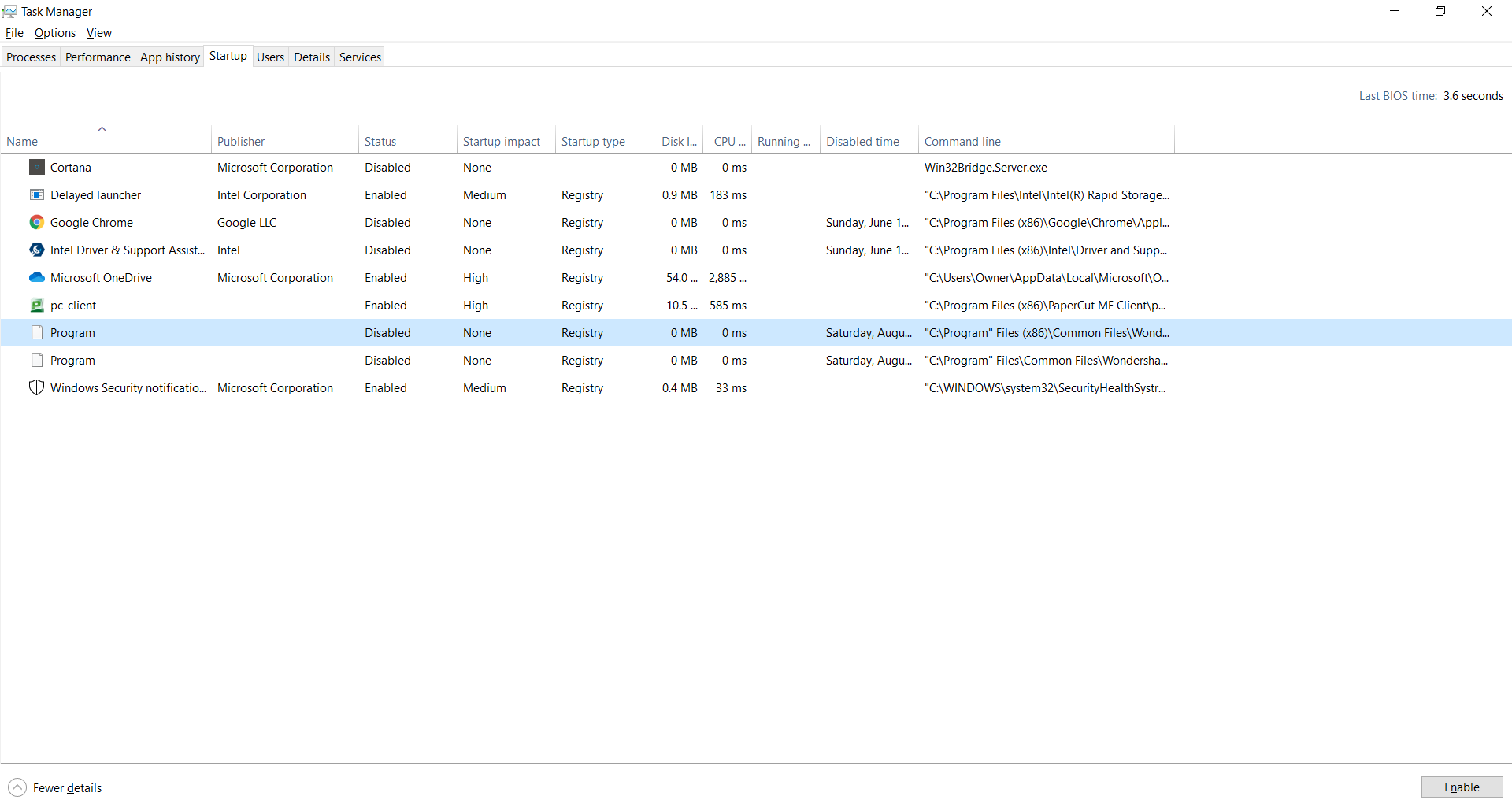Switch to the Performance tab
The height and width of the screenshot is (811, 1512).
(x=98, y=57)
